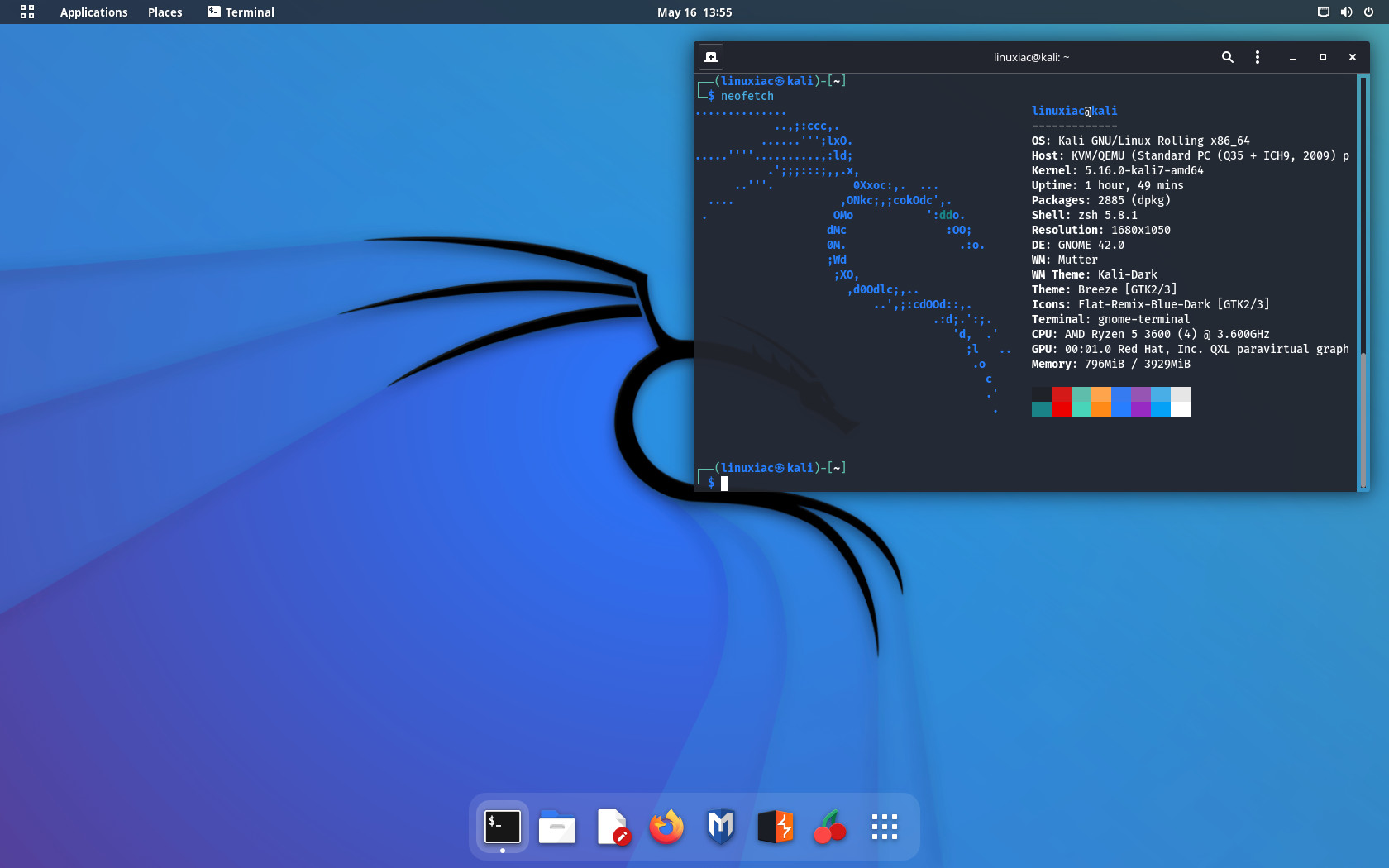Open clock and calendar May 16 13:55
Viewport: 1389px width, 868px height.
click(x=694, y=12)
